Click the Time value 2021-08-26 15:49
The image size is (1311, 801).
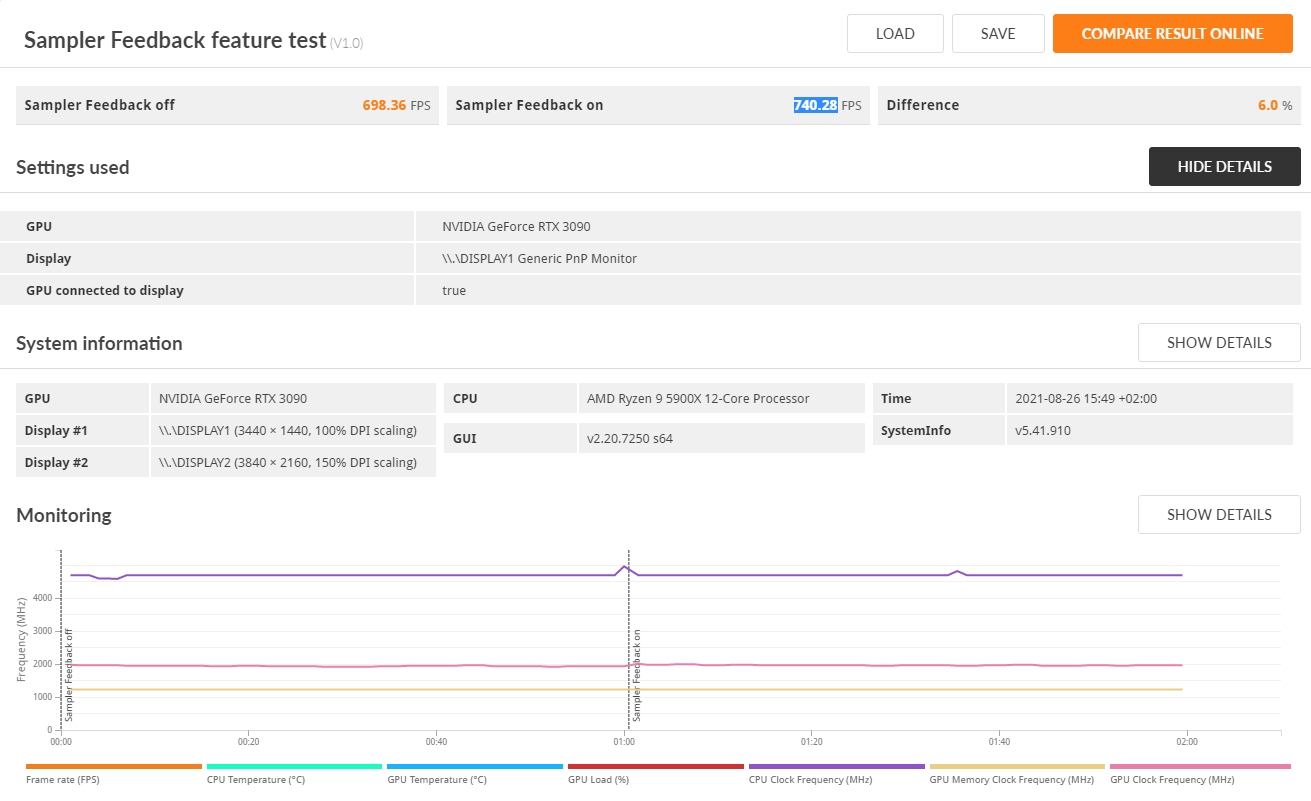click(x=1085, y=398)
